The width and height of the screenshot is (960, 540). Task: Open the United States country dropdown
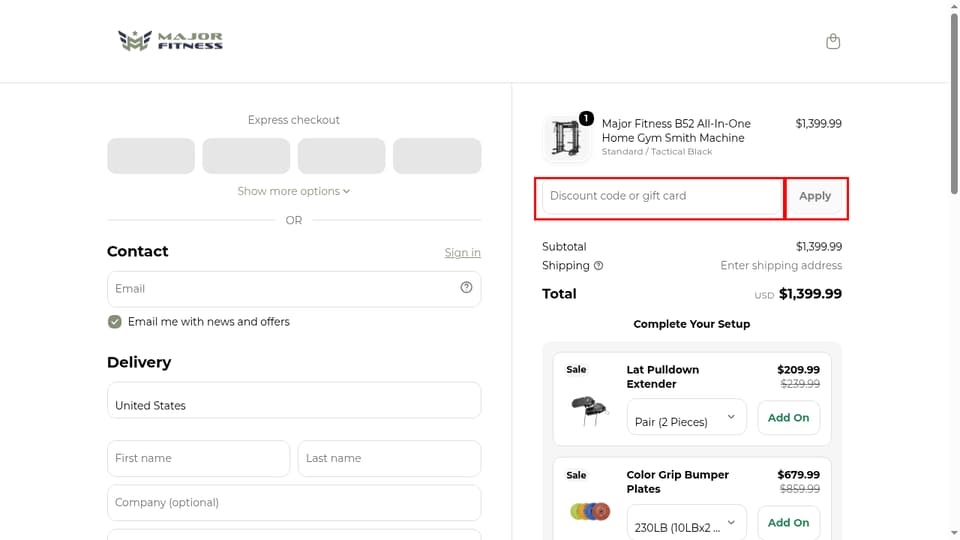coord(294,400)
